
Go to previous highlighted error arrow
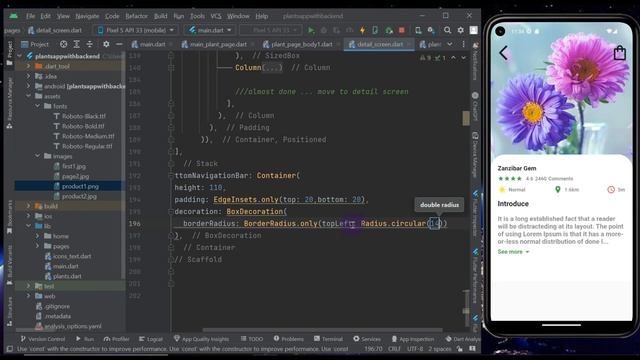click(453, 58)
